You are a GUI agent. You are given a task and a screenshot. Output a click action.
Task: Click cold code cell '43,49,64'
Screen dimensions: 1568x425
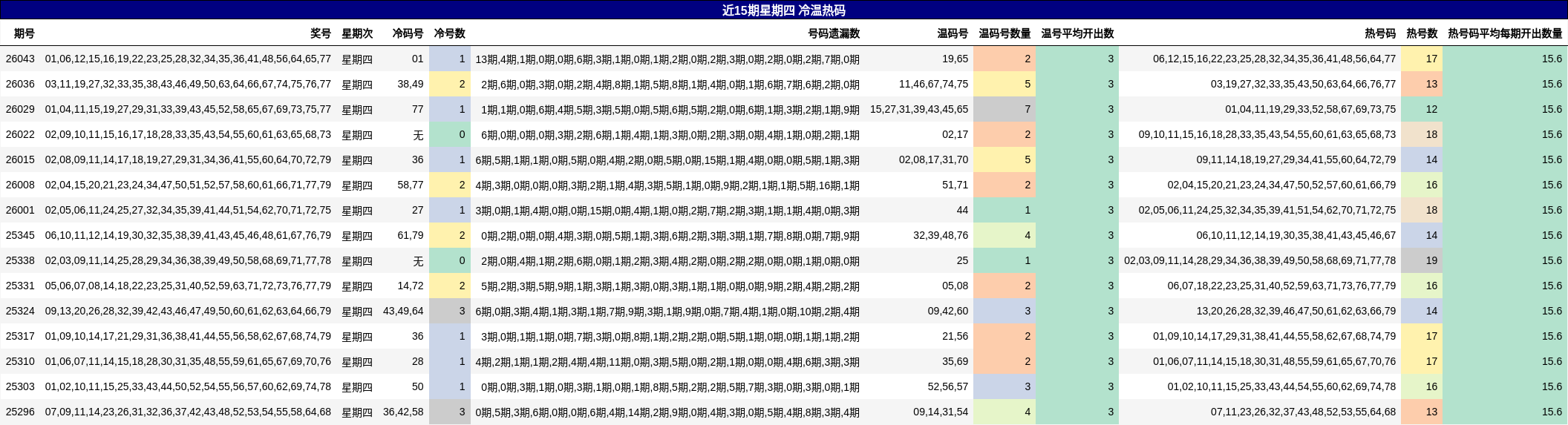403,311
